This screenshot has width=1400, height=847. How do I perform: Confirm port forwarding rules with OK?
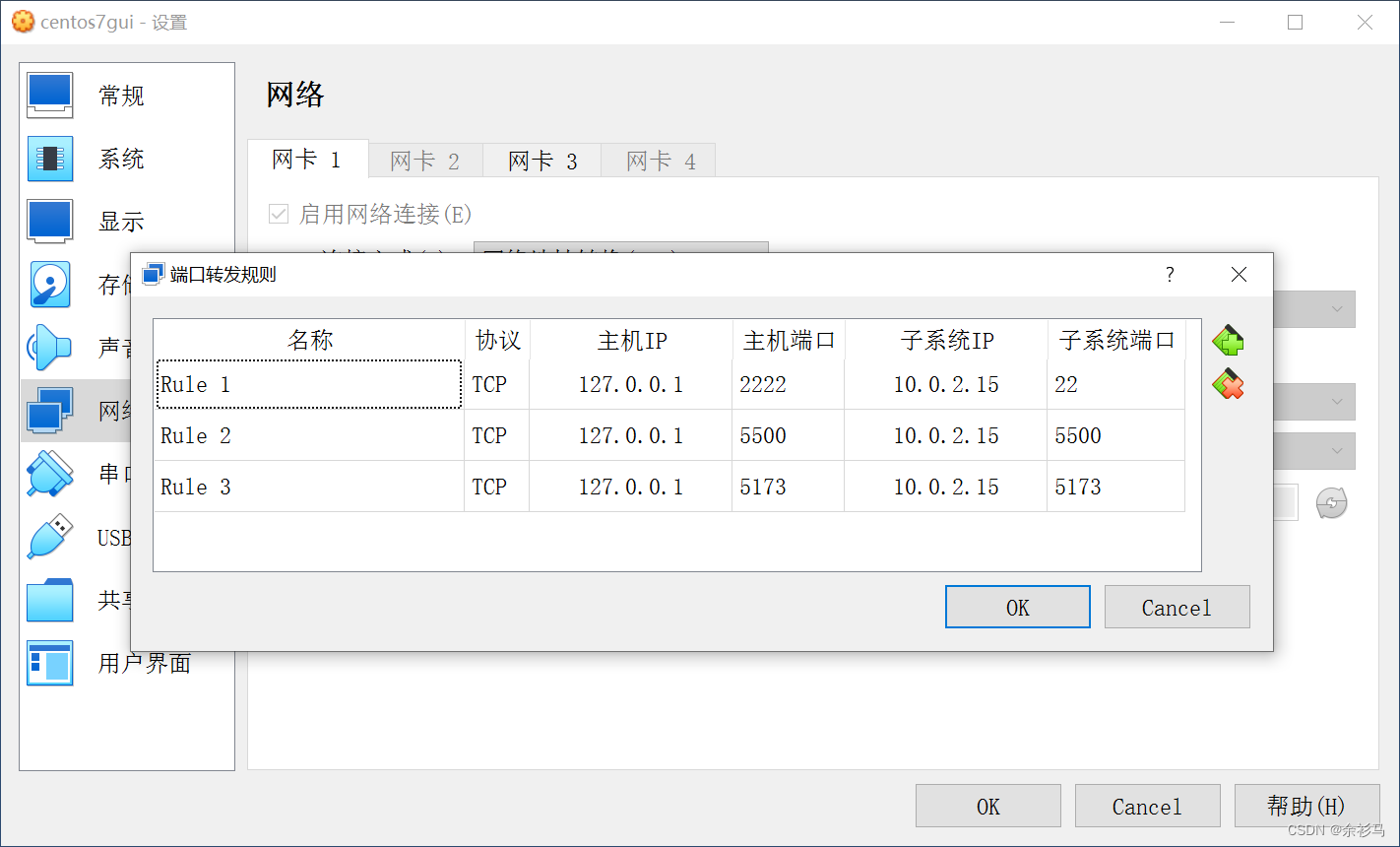coord(1017,608)
